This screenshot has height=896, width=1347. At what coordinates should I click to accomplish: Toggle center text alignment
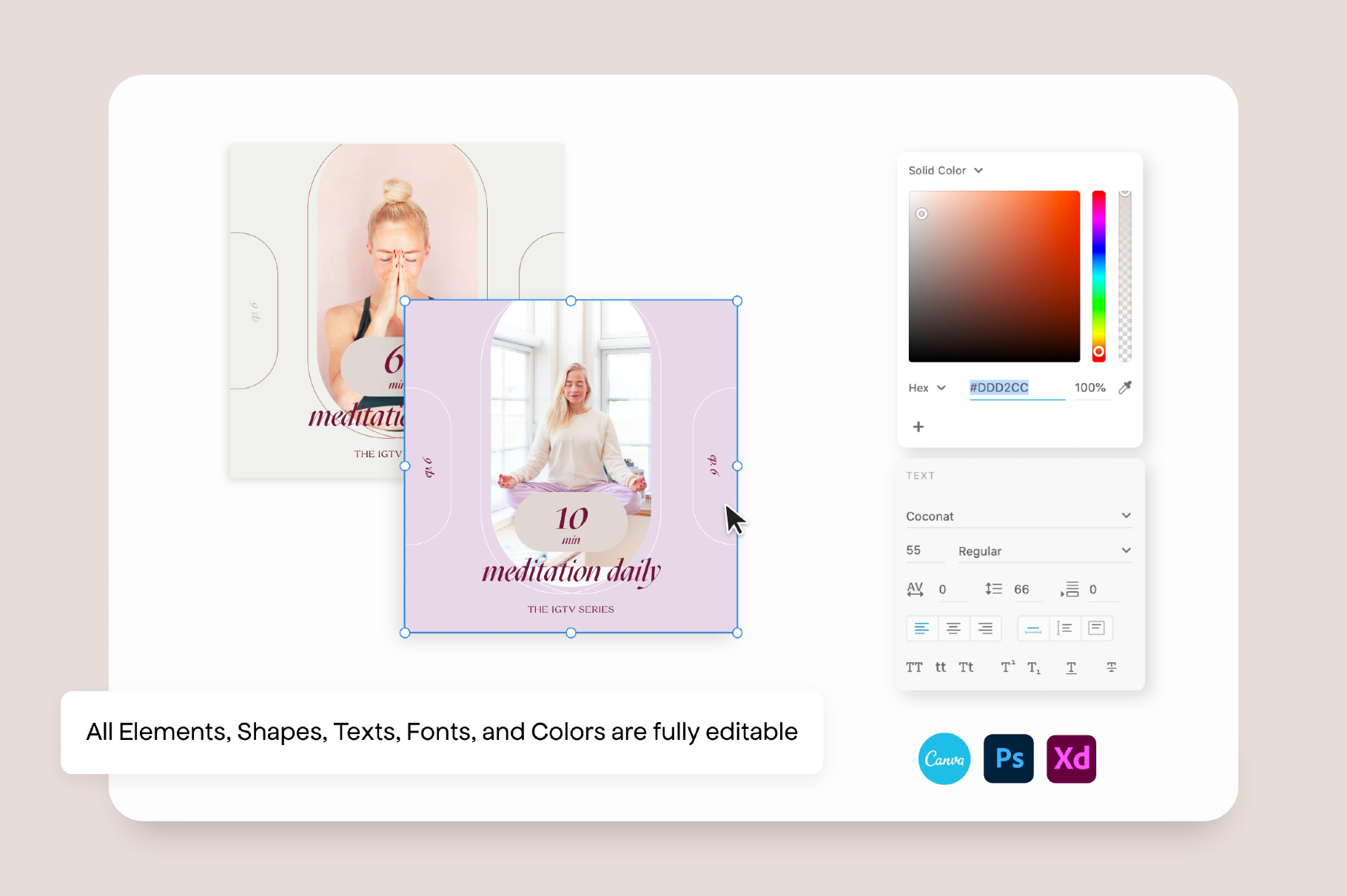click(x=953, y=629)
